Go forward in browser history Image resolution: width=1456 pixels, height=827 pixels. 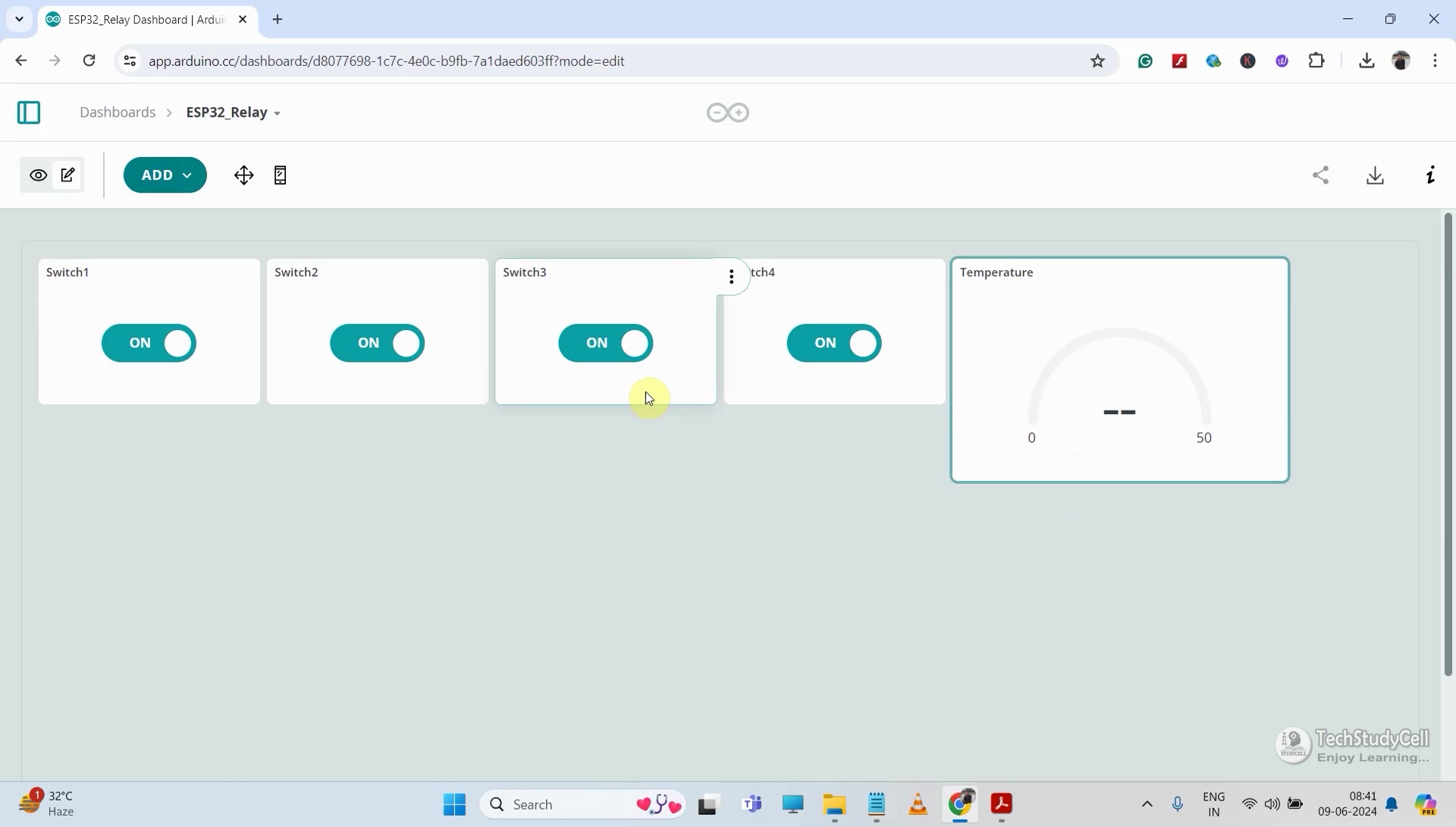[55, 61]
